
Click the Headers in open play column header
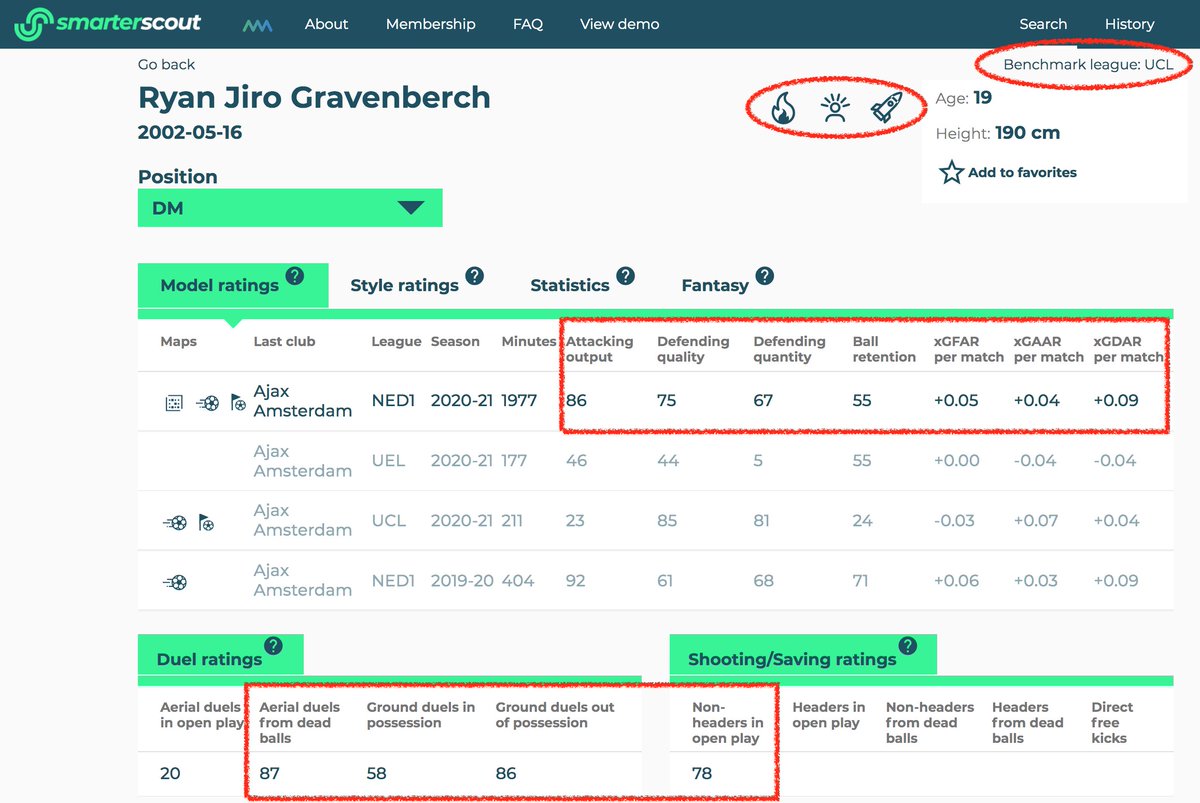click(829, 715)
